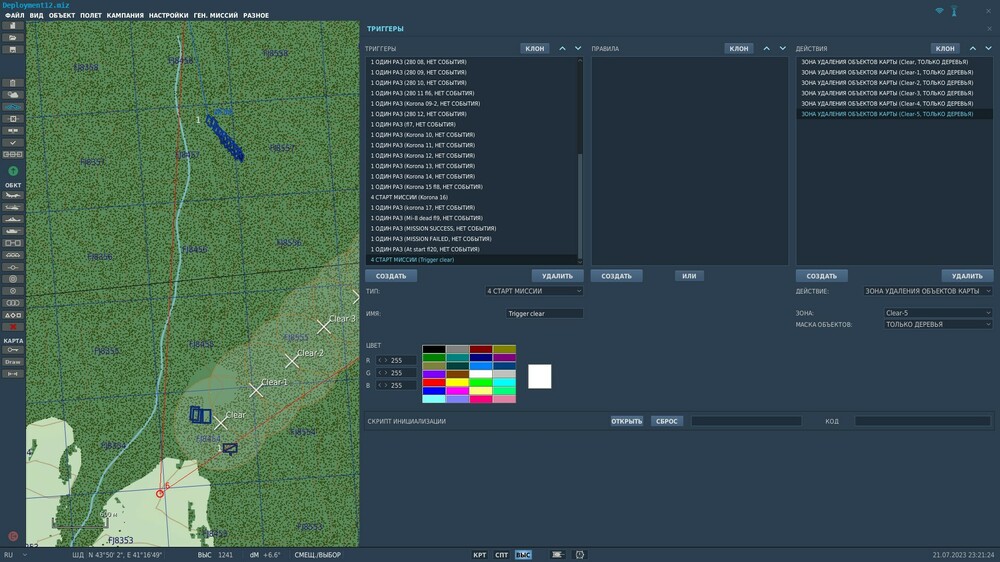Open the ЗОНА Clear-5 dropdown

(938, 313)
